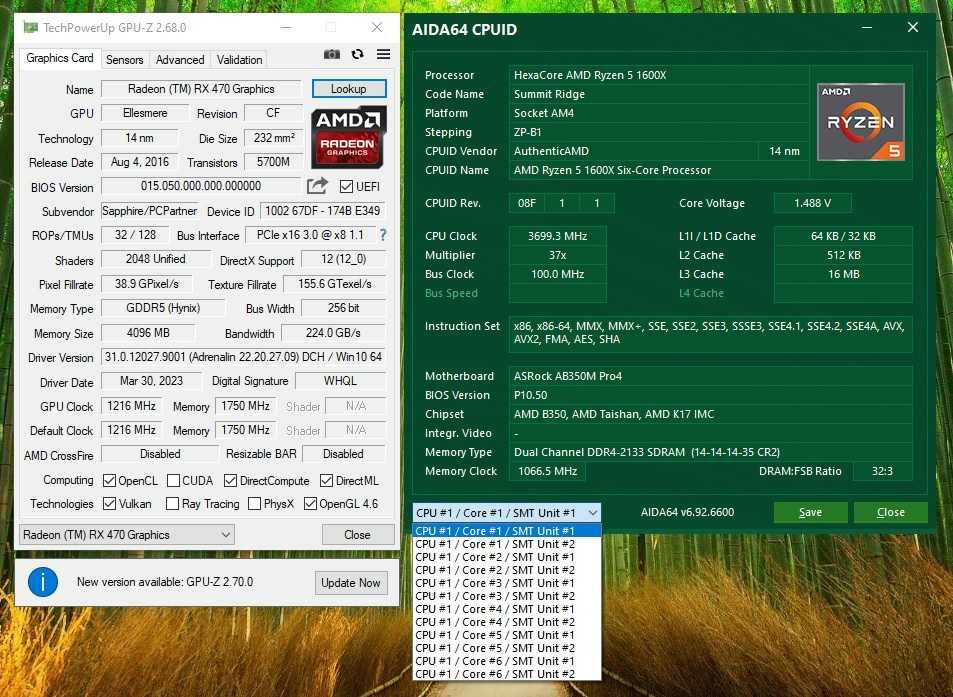Toggle the UEFI checkbox
The image size is (953, 697).
click(346, 187)
